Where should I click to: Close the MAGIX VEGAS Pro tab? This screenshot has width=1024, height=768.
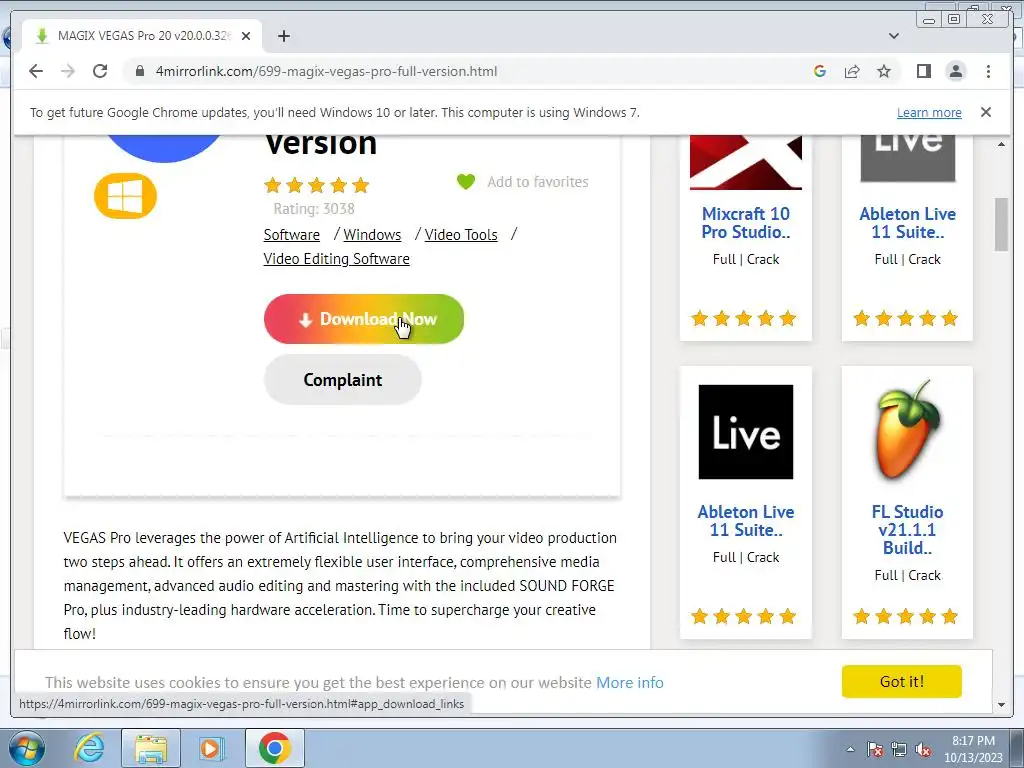246,36
